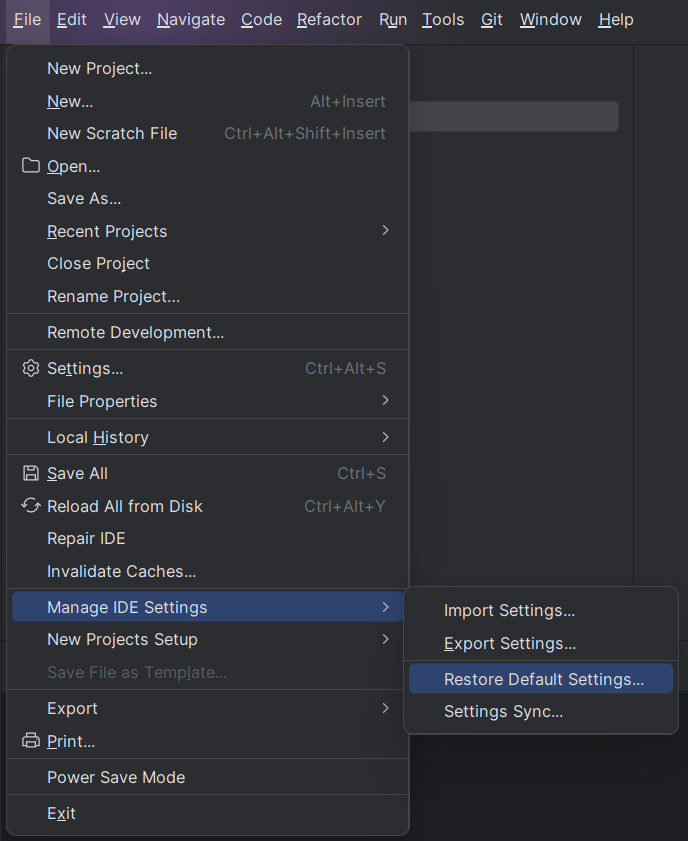Expand the New Projects Setup arrow
The image size is (688, 841).
click(x=385, y=639)
